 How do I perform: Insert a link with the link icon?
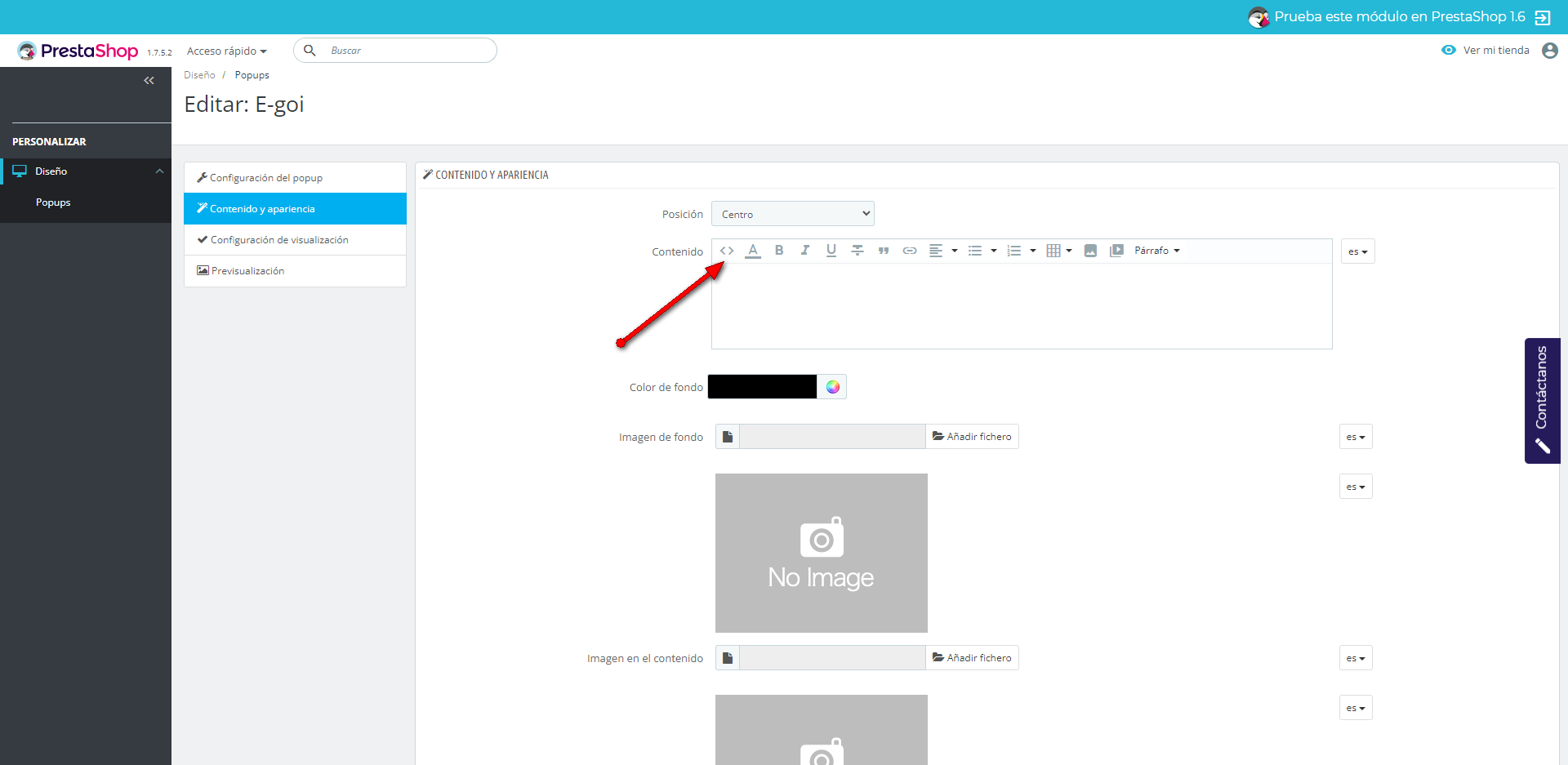(909, 251)
